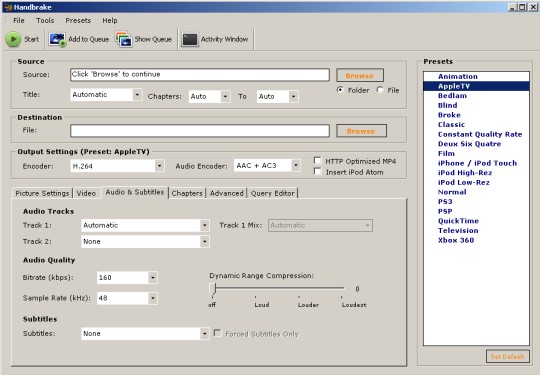Click the Source path input field

coord(200,75)
